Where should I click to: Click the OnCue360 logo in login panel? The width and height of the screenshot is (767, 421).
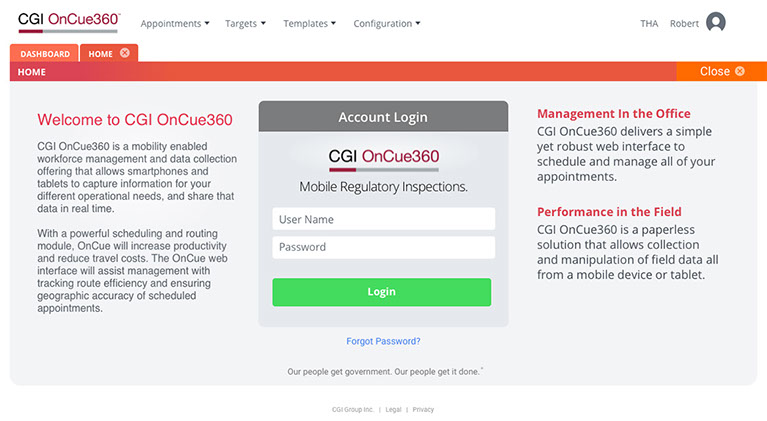384,159
